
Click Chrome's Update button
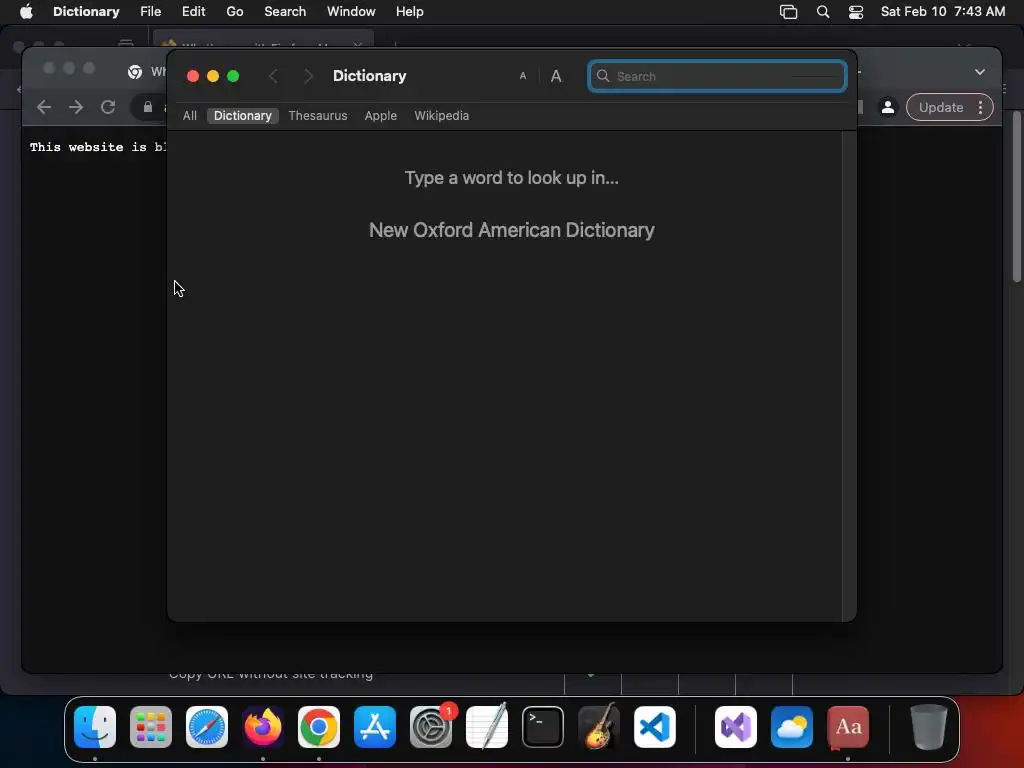point(941,108)
